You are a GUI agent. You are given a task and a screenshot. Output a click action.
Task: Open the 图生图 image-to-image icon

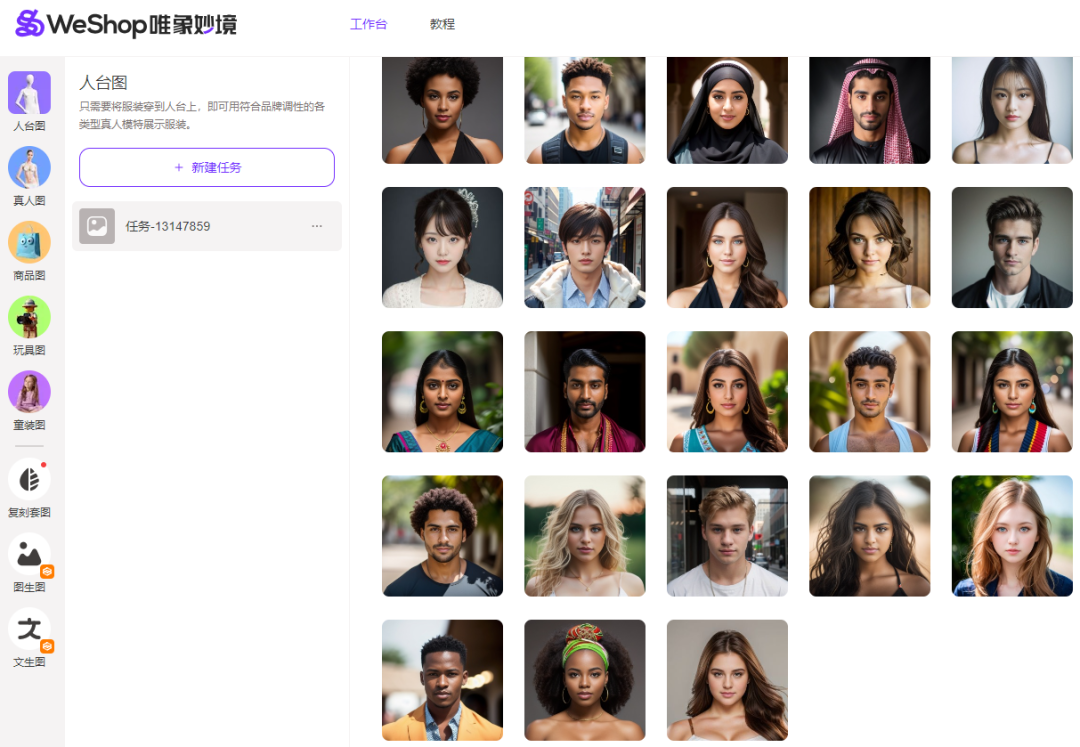click(29, 554)
